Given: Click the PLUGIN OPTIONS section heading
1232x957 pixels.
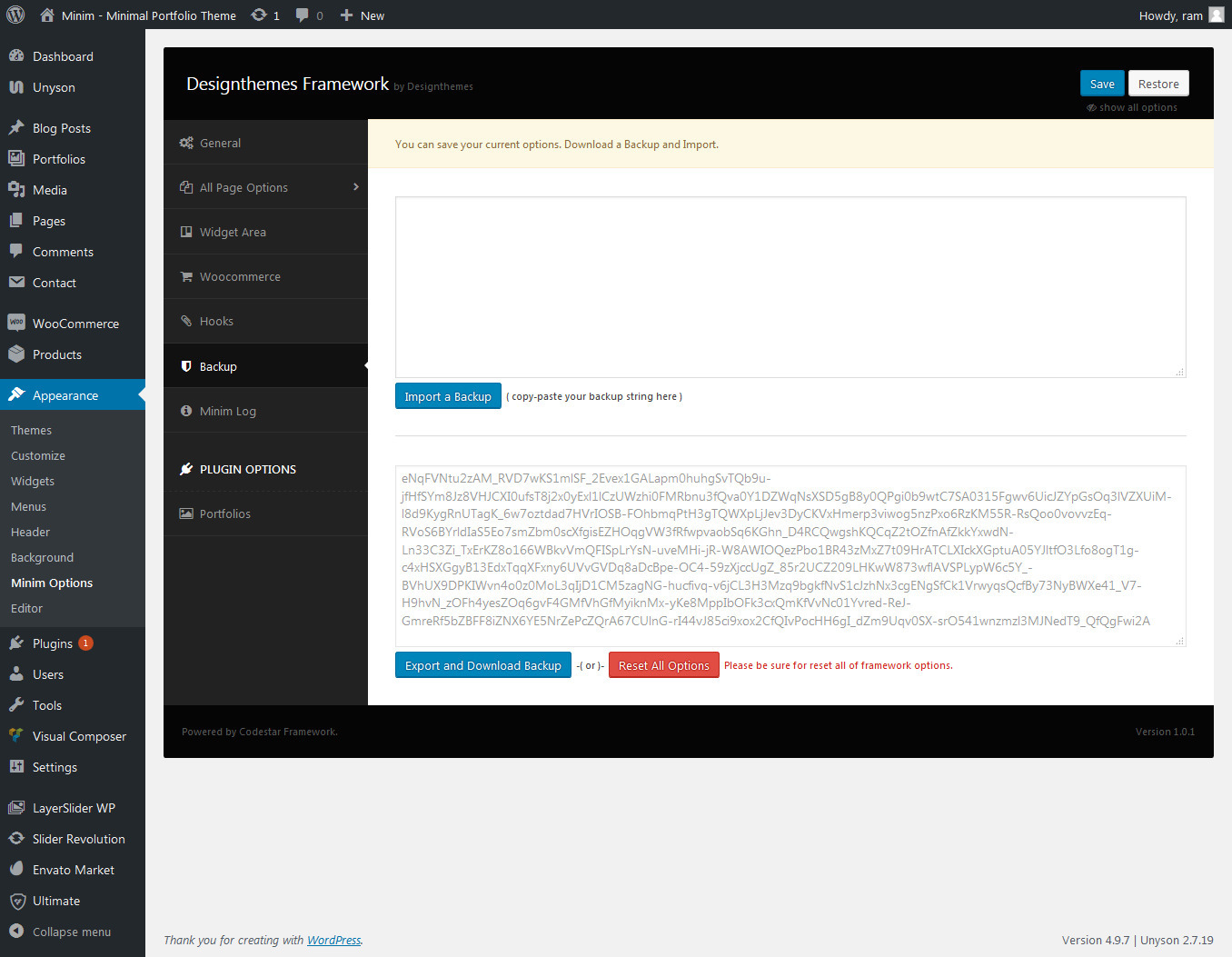Looking at the screenshot, I should tap(248, 469).
